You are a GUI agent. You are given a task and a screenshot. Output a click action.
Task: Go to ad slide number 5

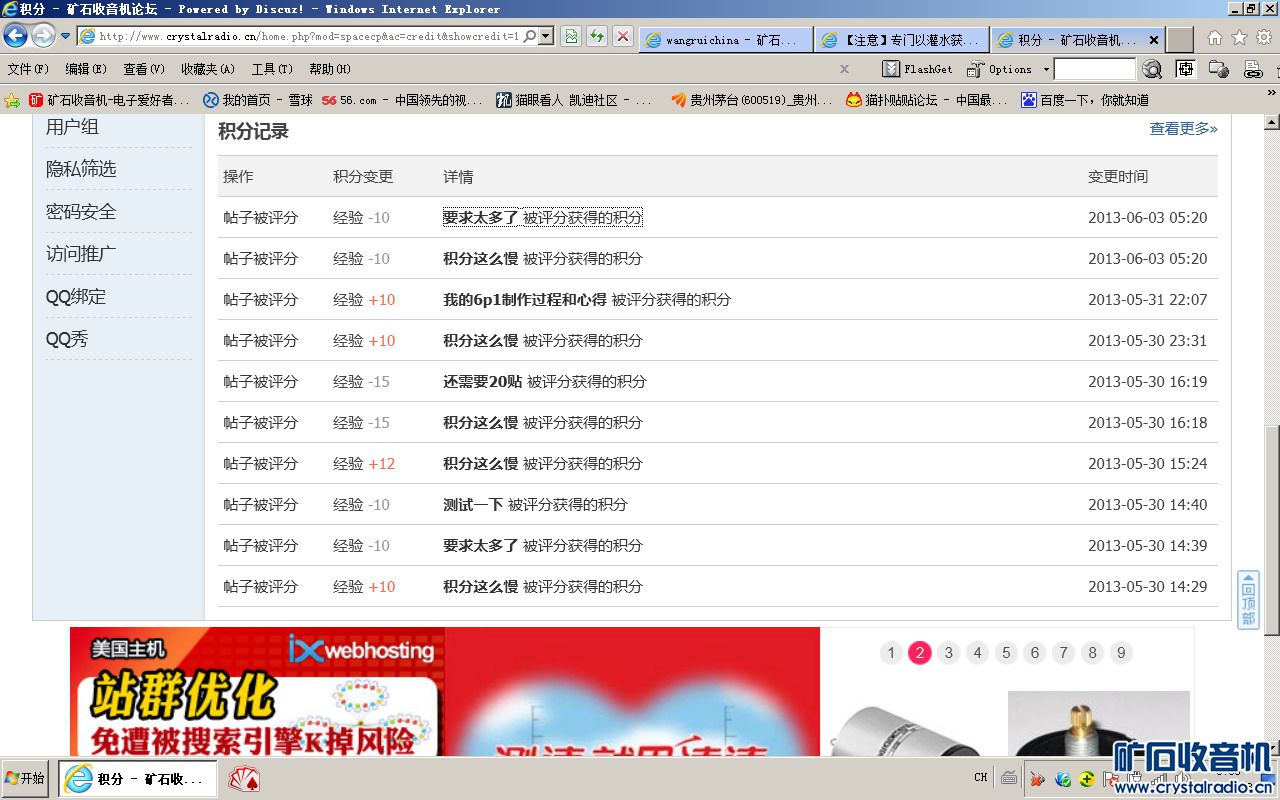point(1006,653)
